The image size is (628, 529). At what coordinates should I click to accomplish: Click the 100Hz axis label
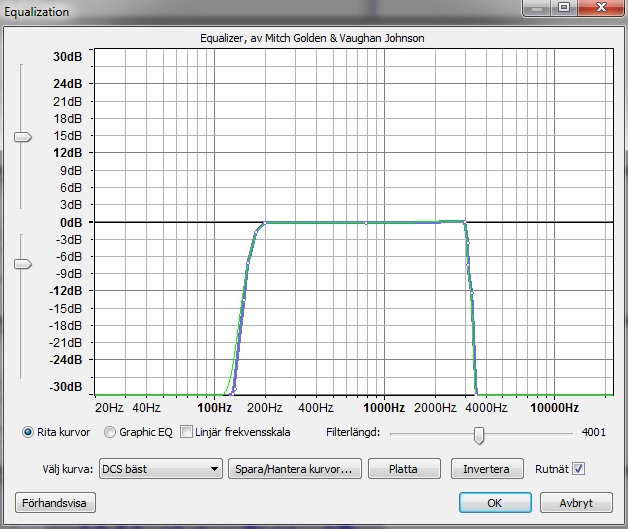pos(214,408)
